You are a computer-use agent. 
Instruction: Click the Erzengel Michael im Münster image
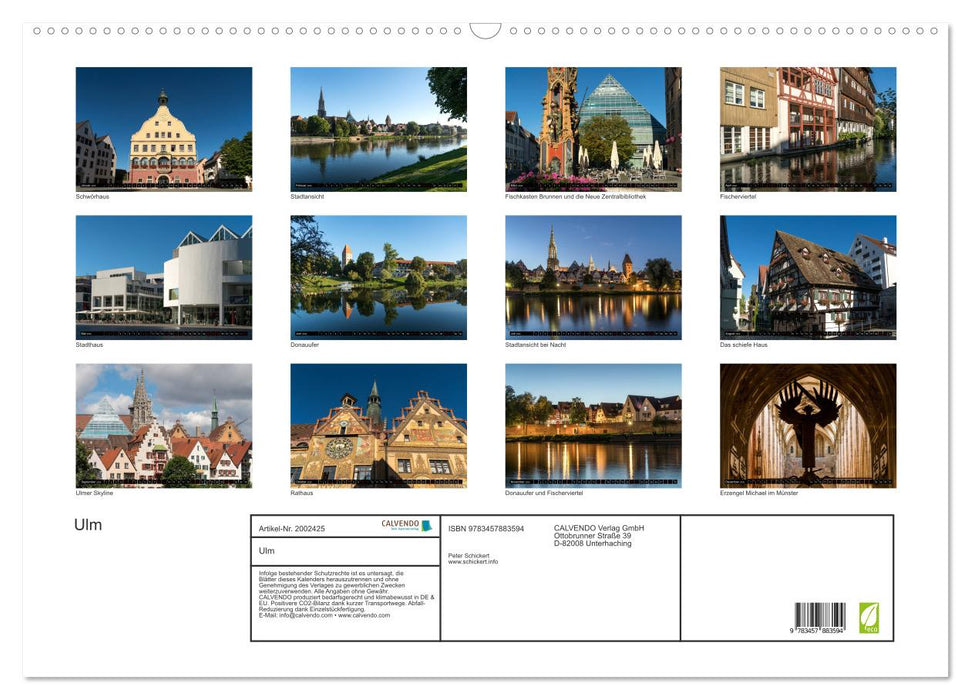tap(808, 425)
